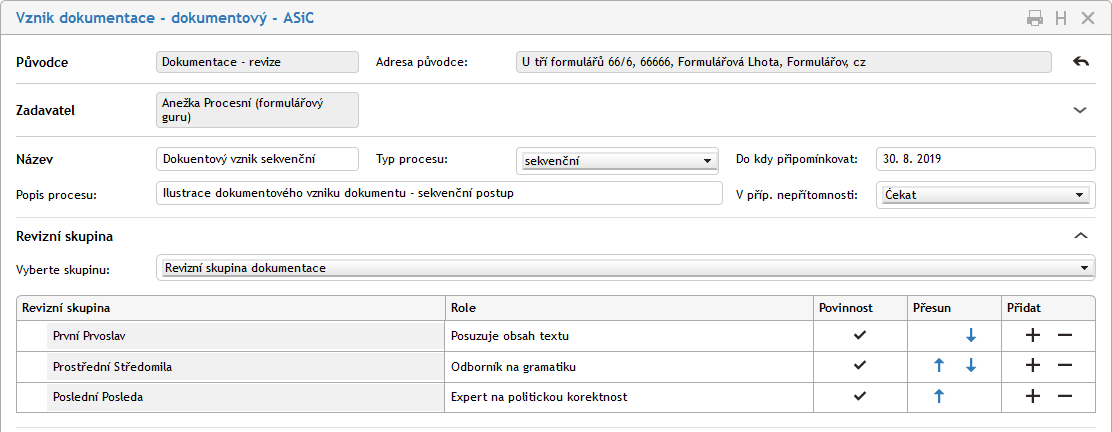Viewport: 1112px width, 432px height.
Task: Click the H icon in title bar
Action: pos(1061,18)
